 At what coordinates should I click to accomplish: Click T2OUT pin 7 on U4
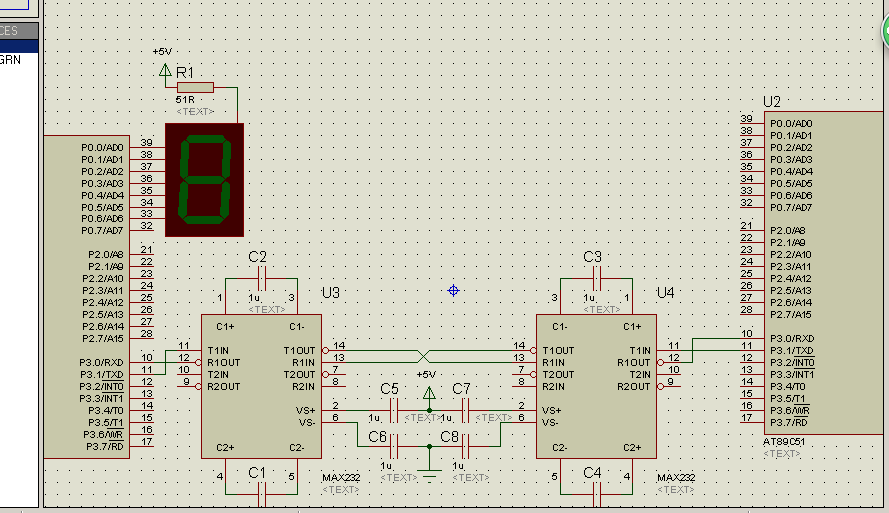524,374
